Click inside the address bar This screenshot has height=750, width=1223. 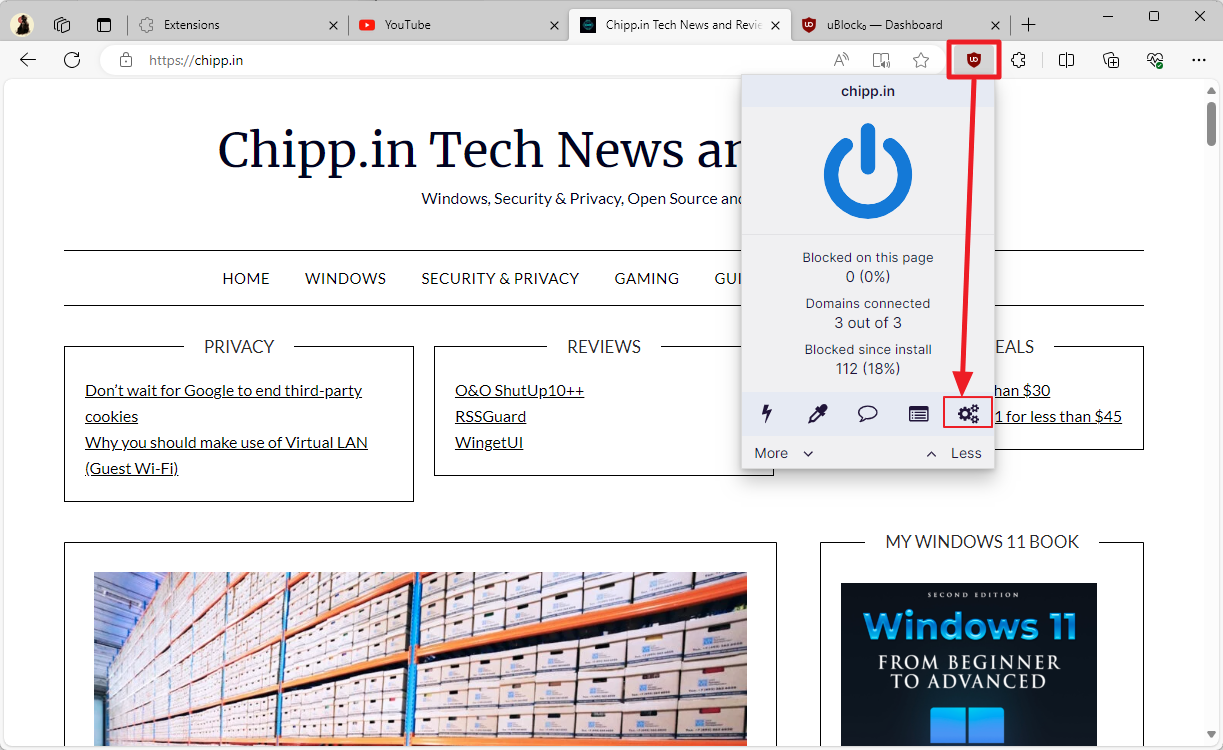click(x=400, y=60)
